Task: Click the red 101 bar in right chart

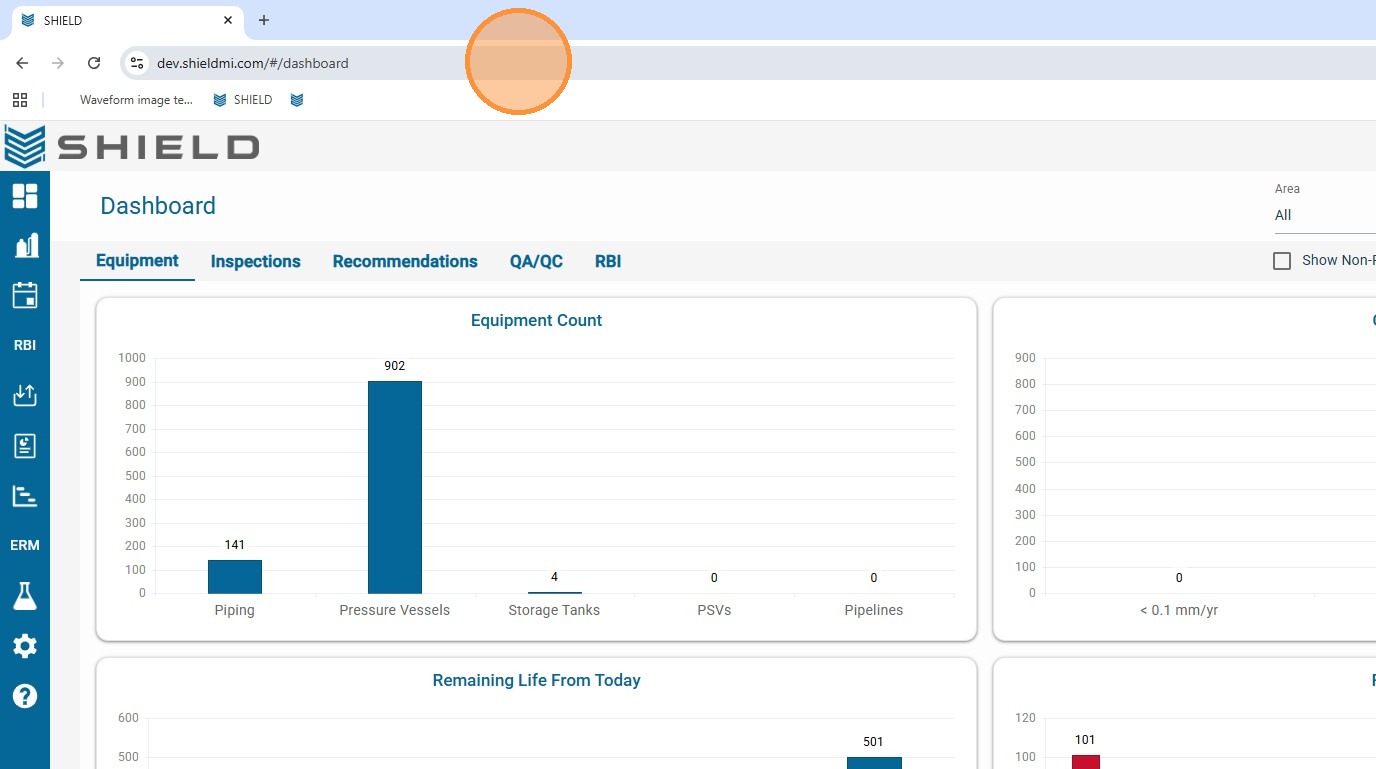Action: tap(1086, 762)
